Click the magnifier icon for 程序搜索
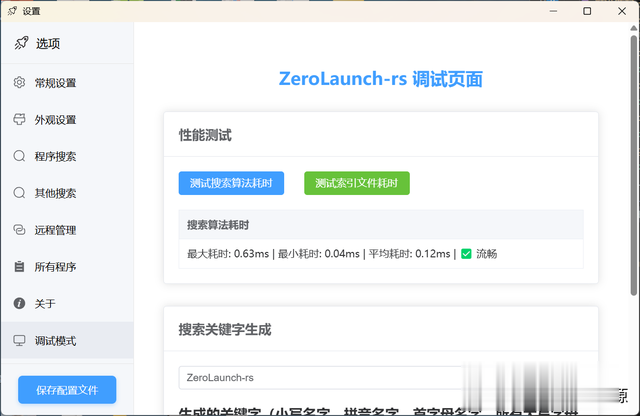Image resolution: width=640 pixels, height=416 pixels. tap(19, 156)
